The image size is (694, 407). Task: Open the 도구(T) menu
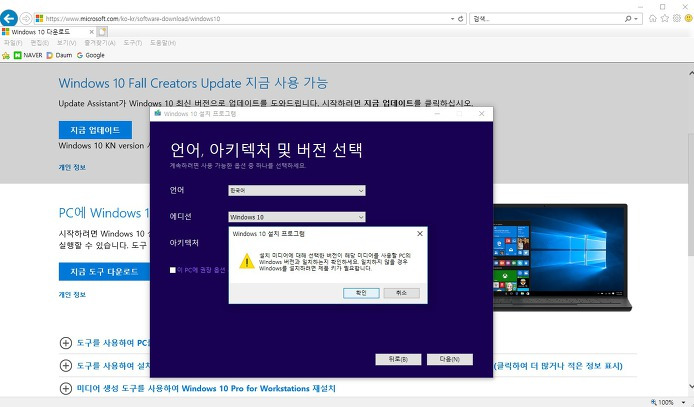(132, 43)
